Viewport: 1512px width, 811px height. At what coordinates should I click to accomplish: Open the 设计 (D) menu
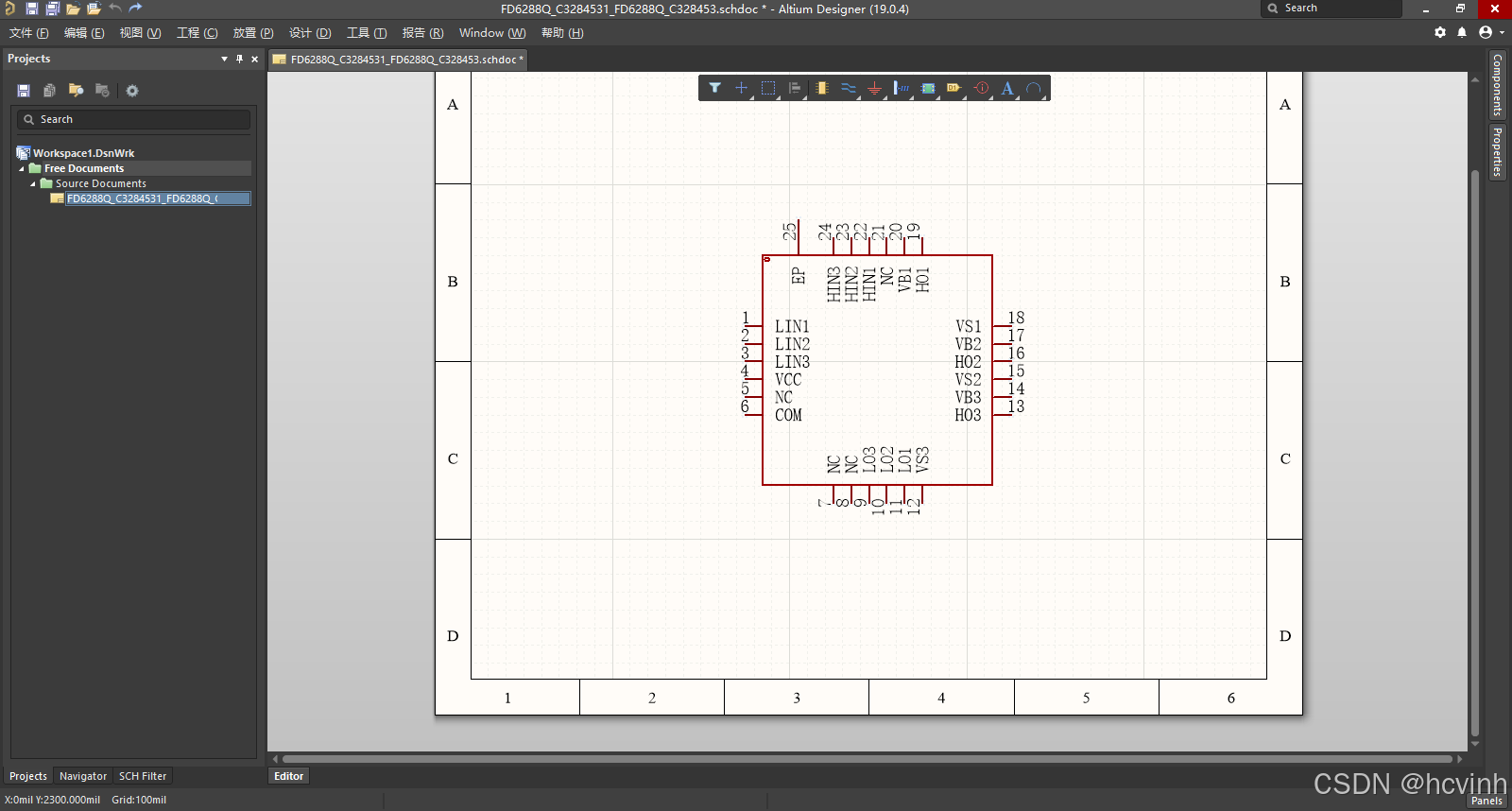pos(310,33)
